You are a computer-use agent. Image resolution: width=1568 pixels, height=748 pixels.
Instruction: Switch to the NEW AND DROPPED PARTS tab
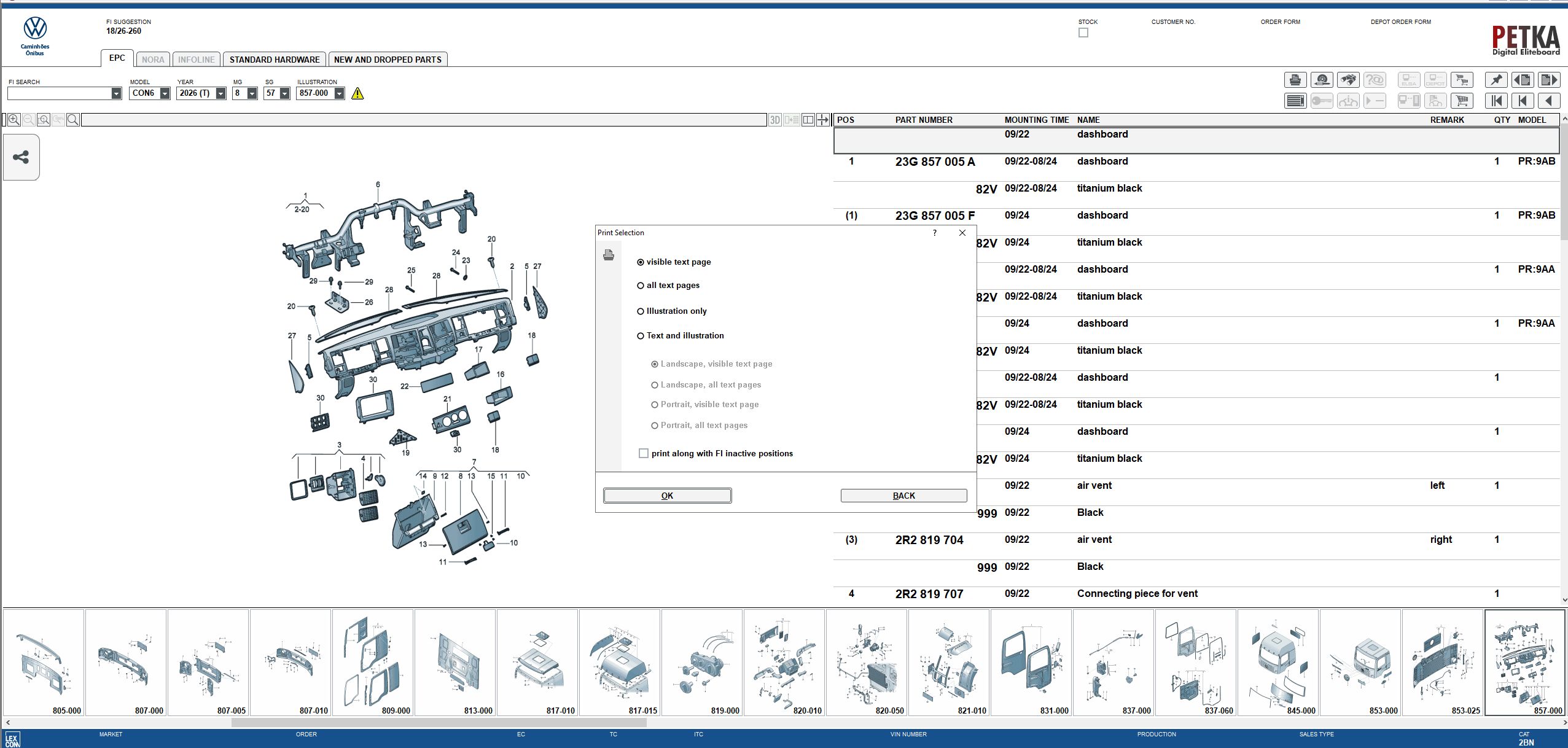tap(388, 59)
